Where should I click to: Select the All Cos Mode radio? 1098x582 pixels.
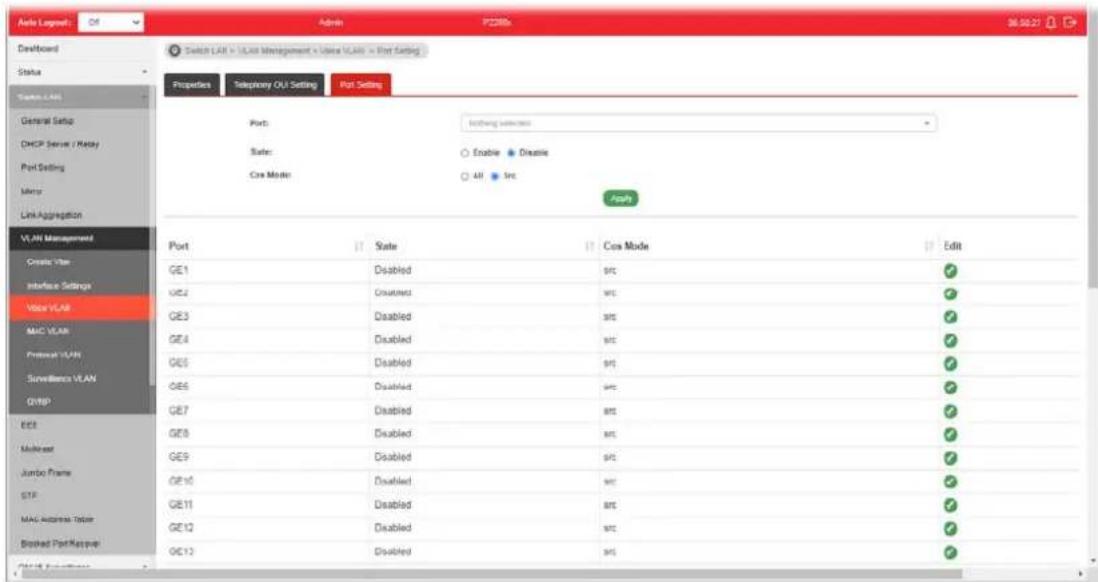464,176
